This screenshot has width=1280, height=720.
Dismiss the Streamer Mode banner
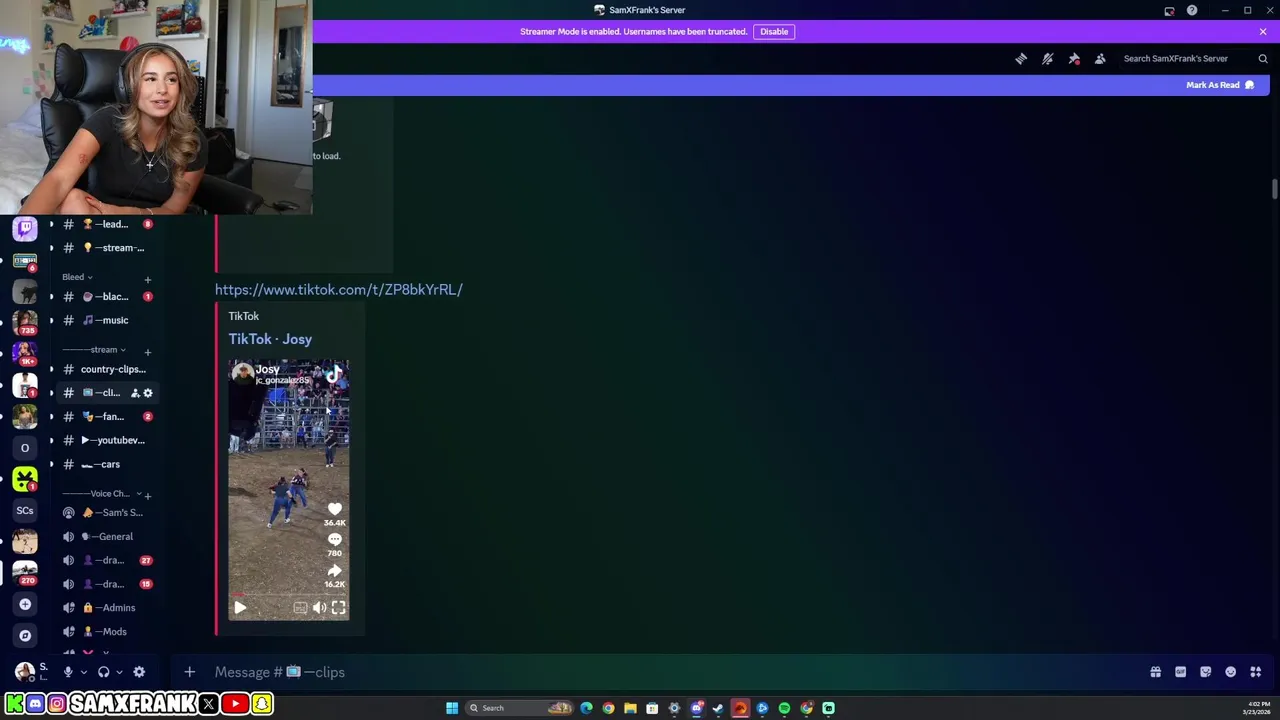pyautogui.click(x=1263, y=31)
